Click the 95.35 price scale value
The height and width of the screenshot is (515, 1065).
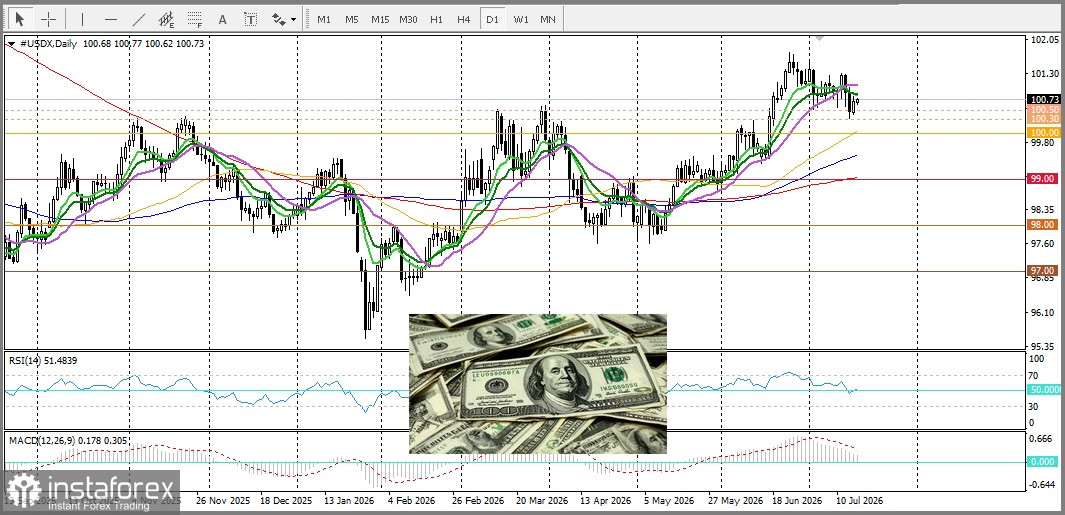click(x=1043, y=347)
